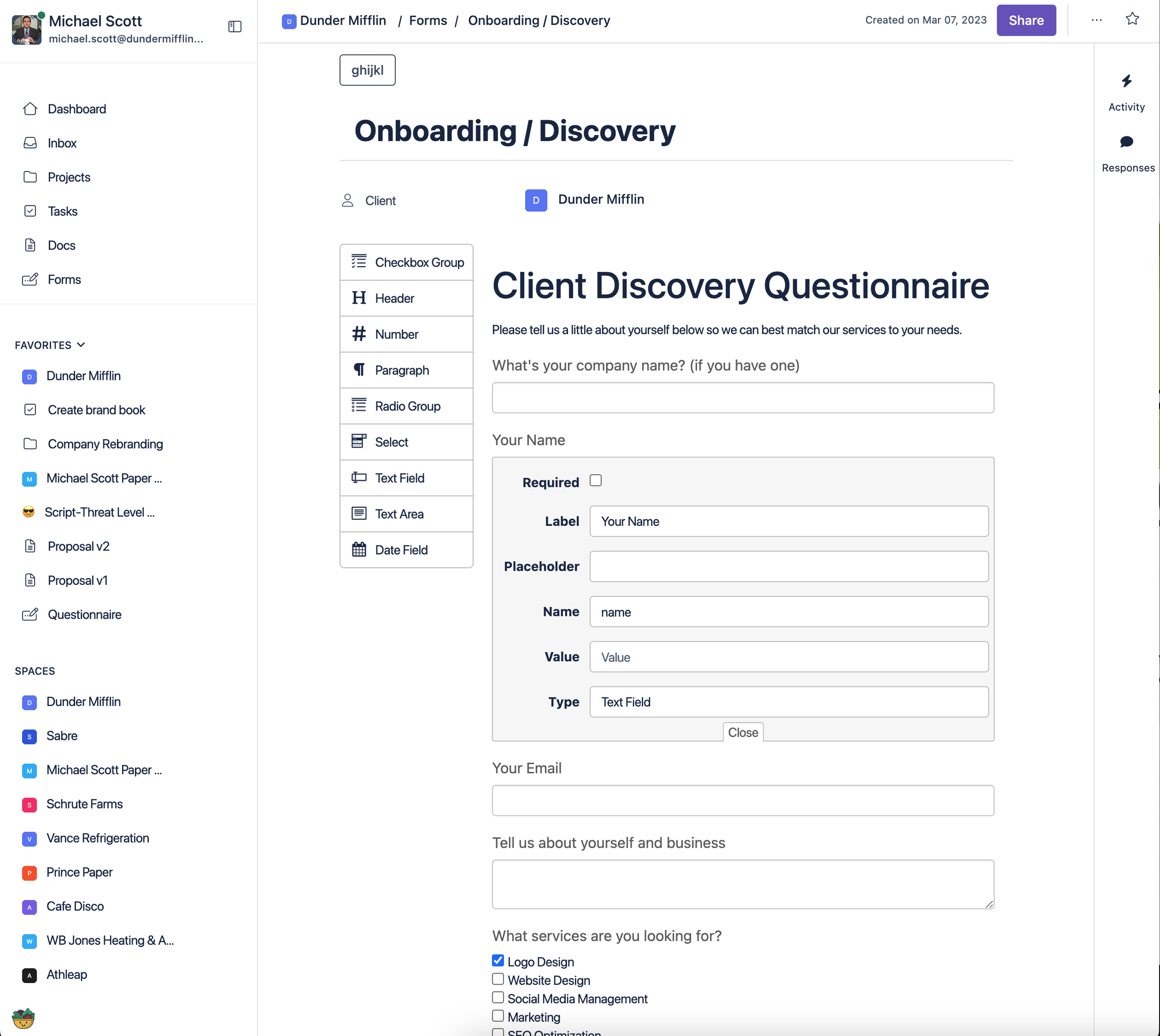Open the Type field selector
This screenshot has width=1160, height=1036.
point(788,702)
